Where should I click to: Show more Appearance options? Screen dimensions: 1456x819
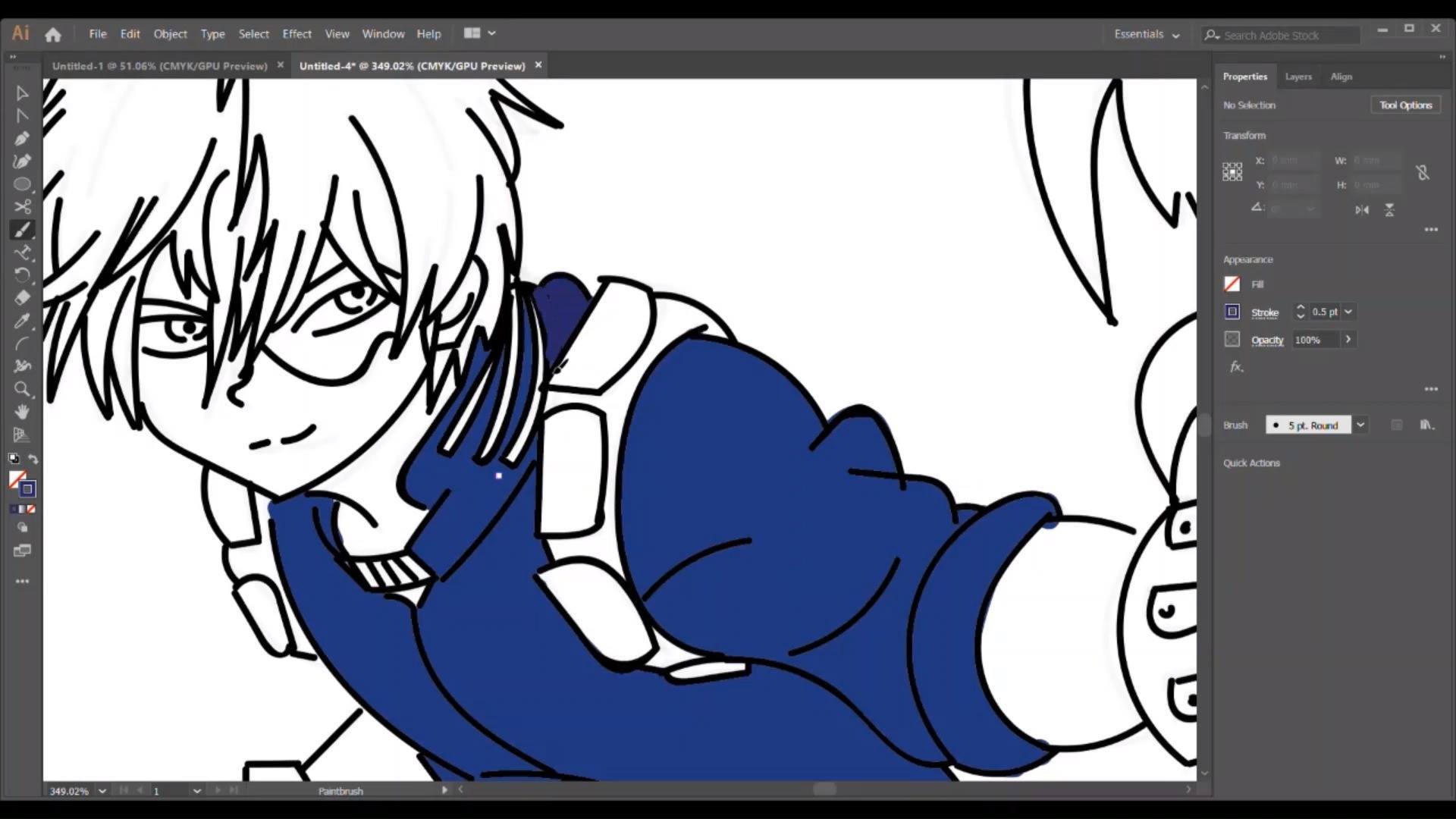[1431, 389]
